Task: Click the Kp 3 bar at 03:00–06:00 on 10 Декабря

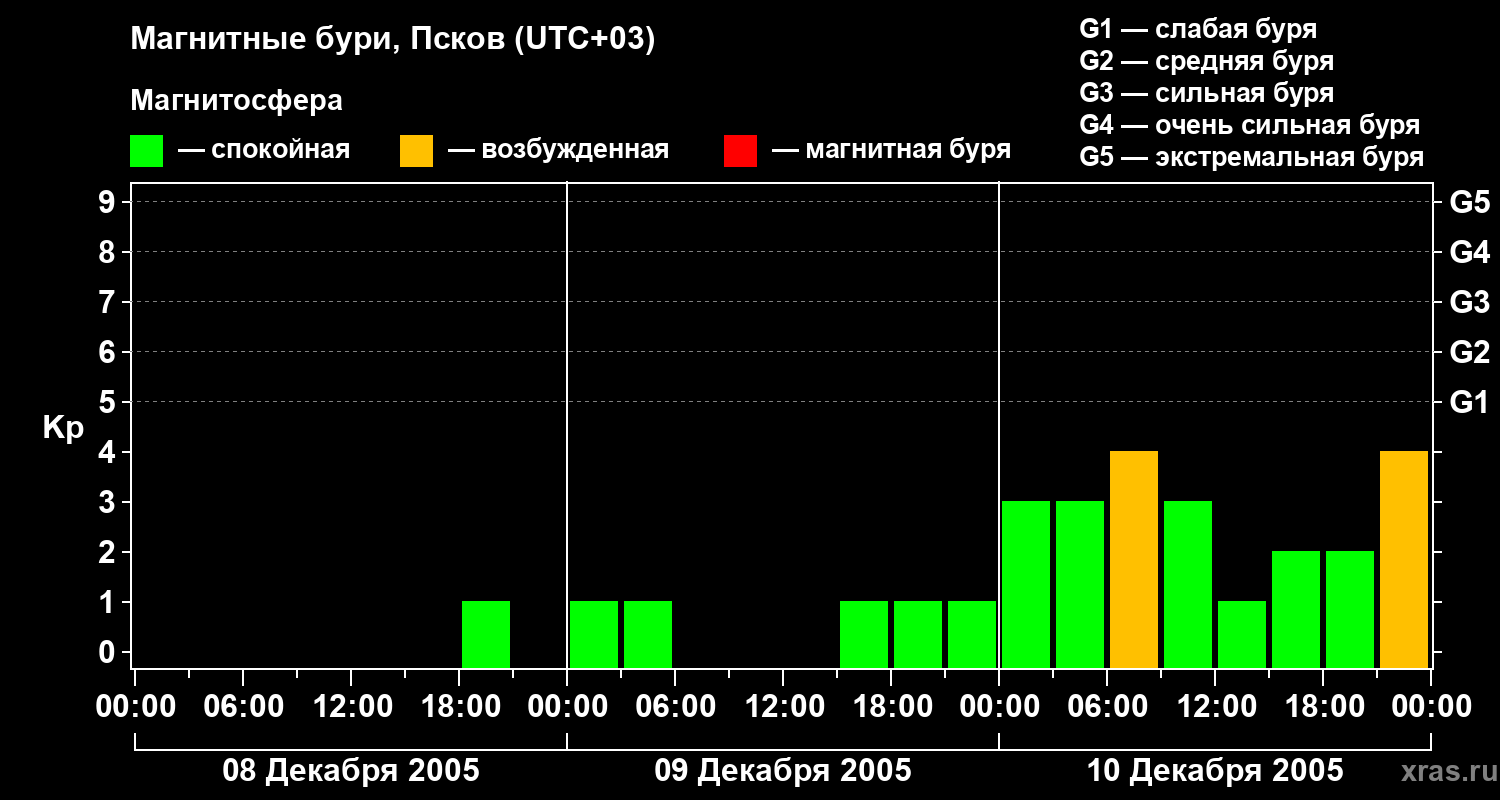Action: 1080,584
